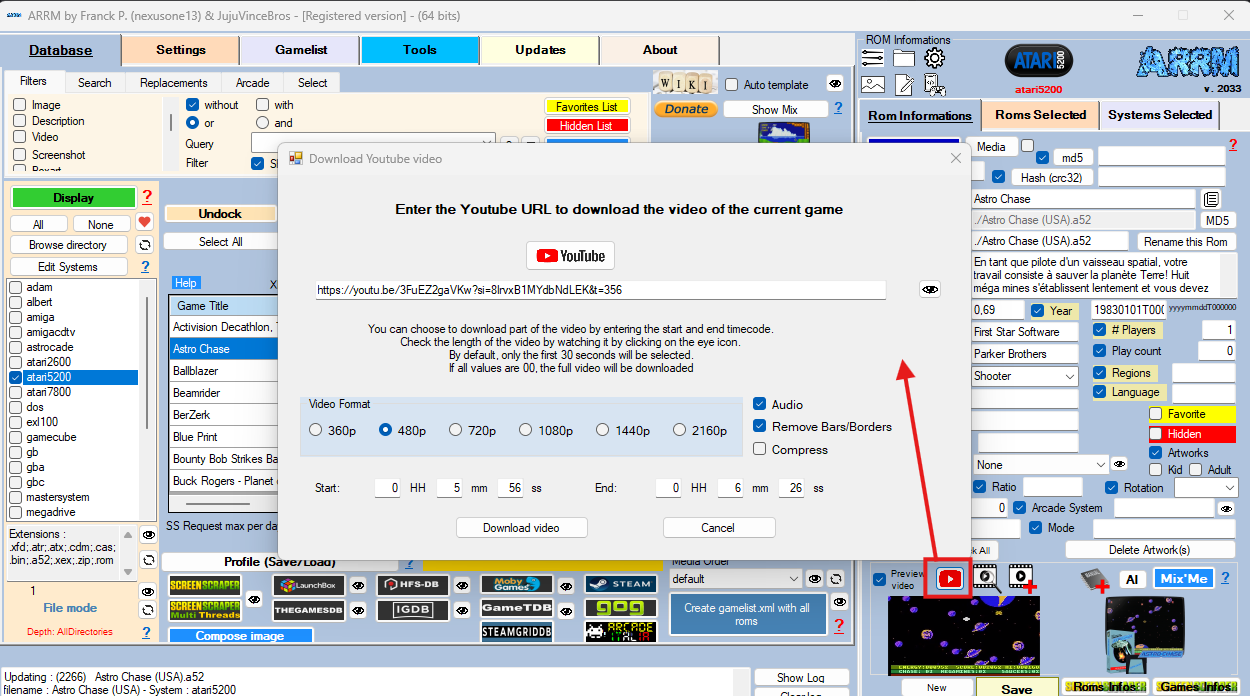Select the 720p video format
The image size is (1250, 696).
(x=456, y=431)
